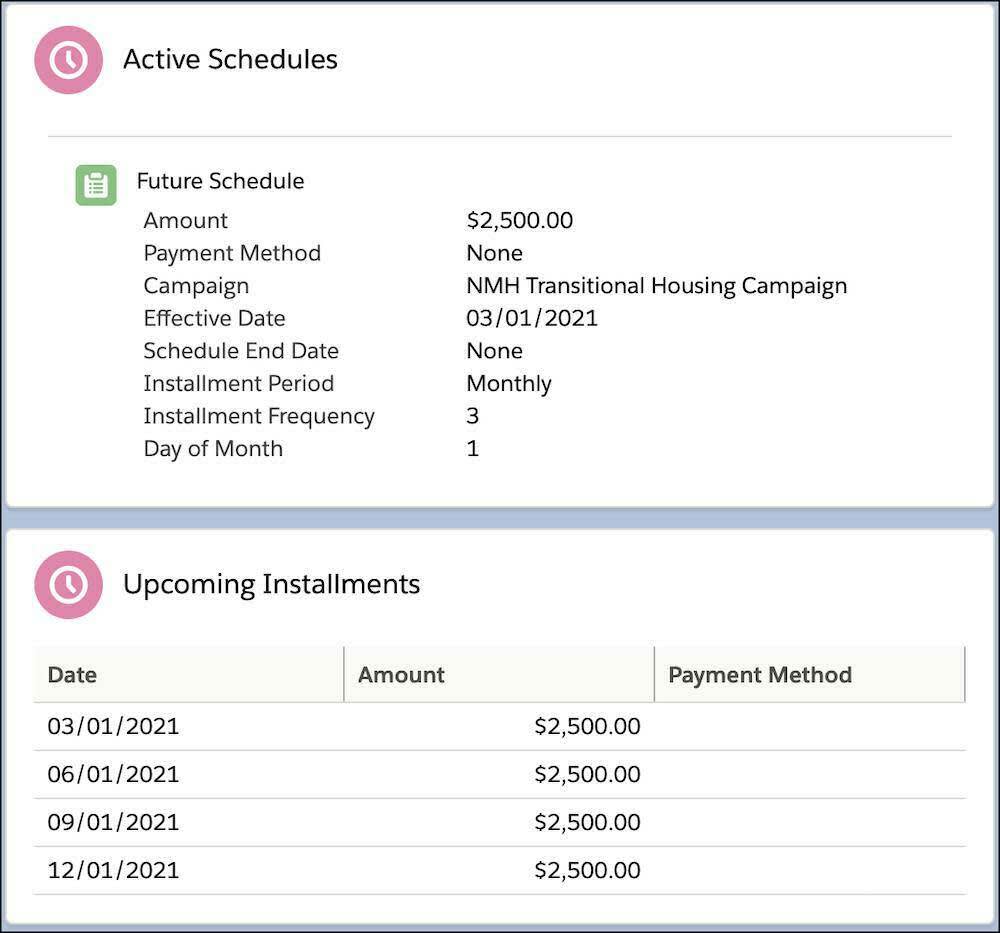Click the Effective Date value 03/01/2021
This screenshot has width=1000, height=933.
[532, 318]
